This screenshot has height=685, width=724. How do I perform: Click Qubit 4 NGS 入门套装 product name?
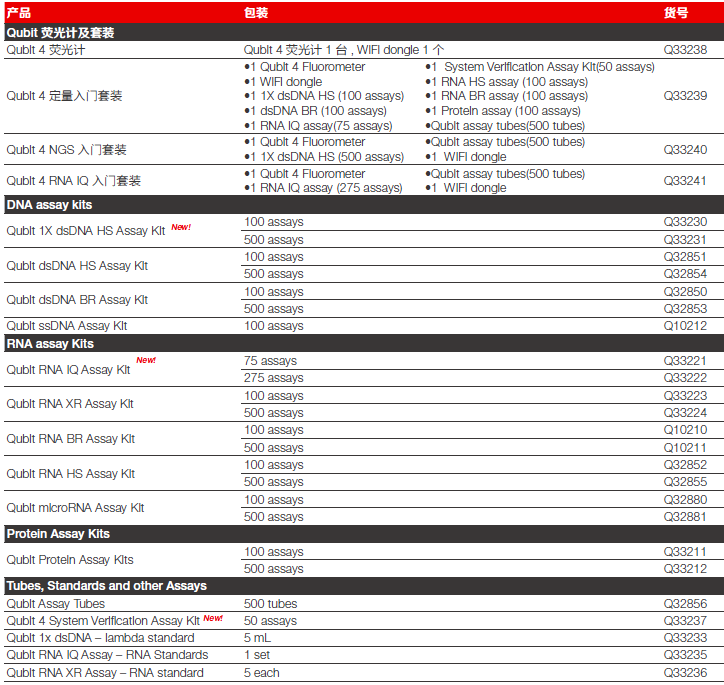click(66, 150)
